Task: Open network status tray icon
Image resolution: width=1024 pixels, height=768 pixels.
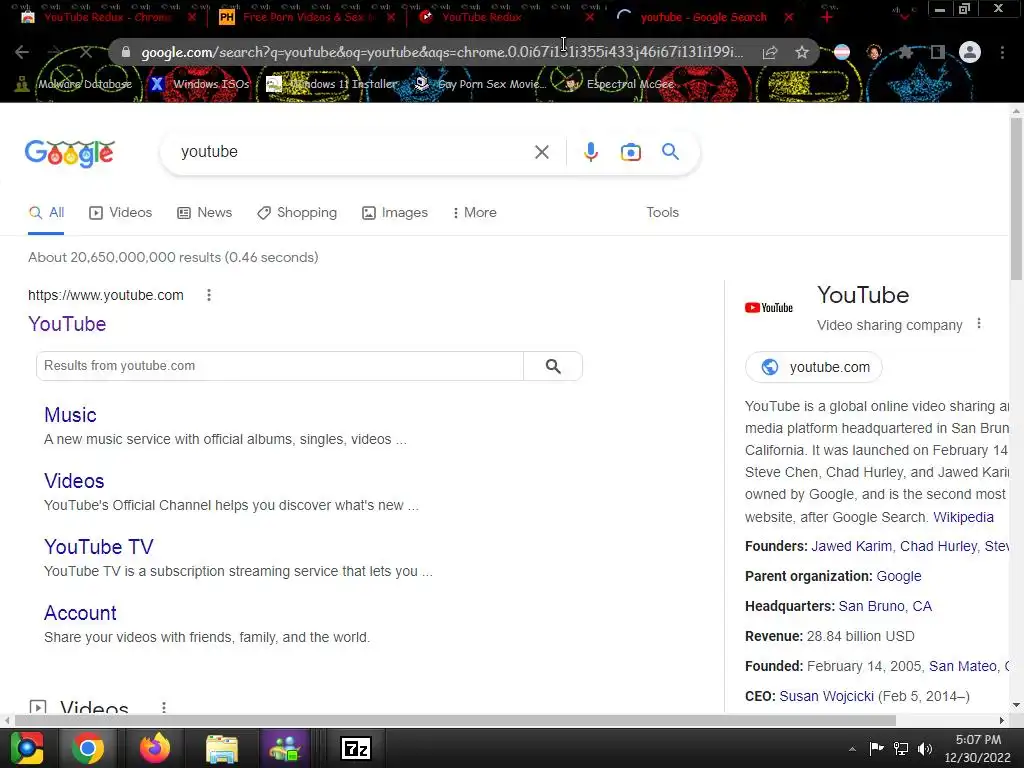Action: [x=901, y=749]
